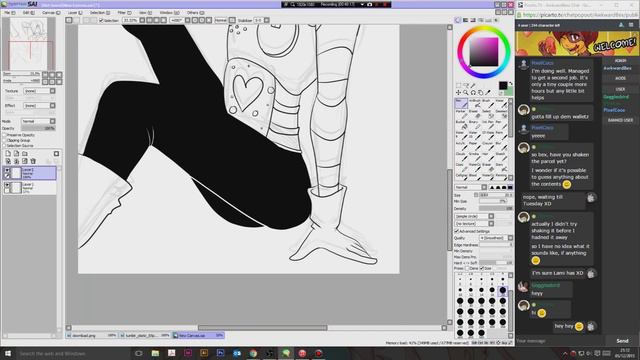The image size is (640, 360).
Task: Toggle the color wheel panel icon
Action: [x=458, y=20]
